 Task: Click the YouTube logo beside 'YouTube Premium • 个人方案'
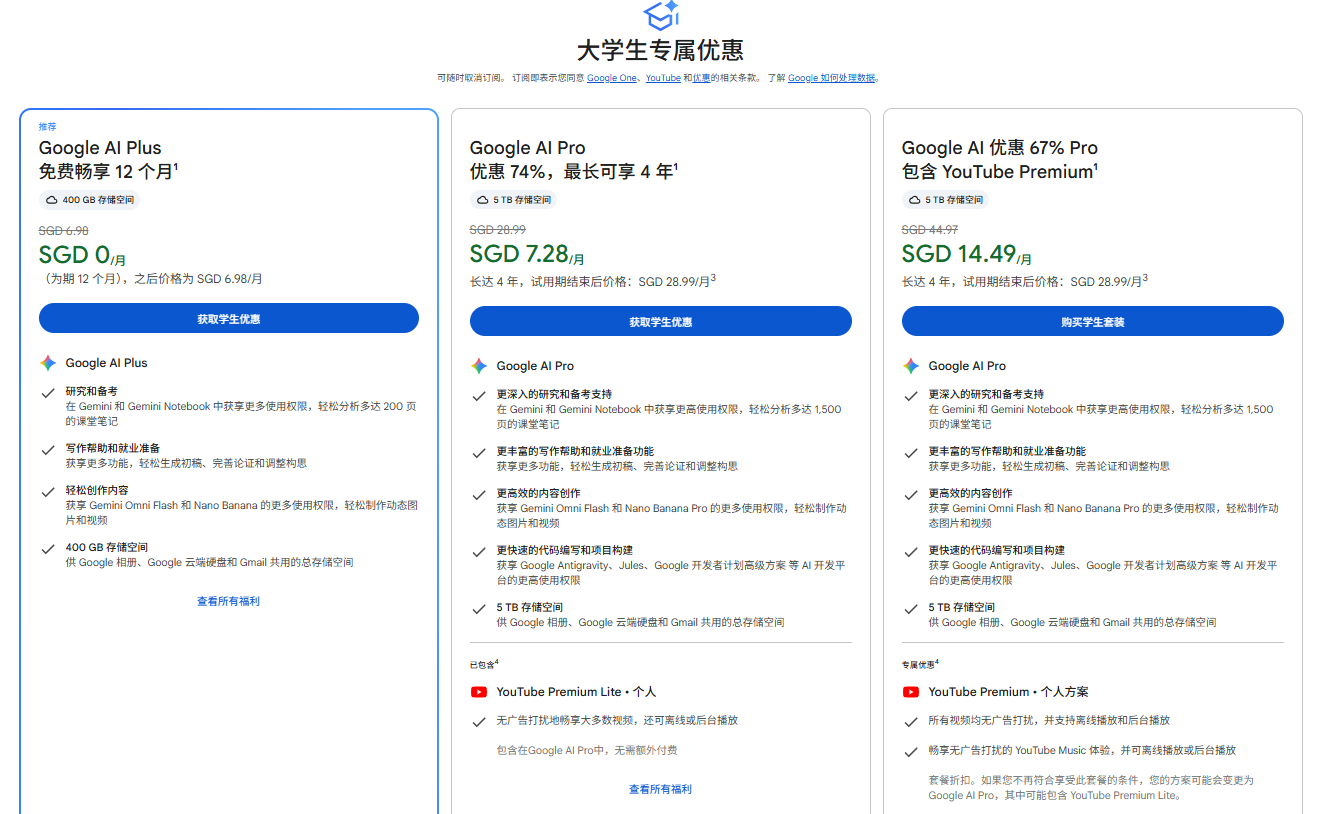pyautogui.click(x=911, y=692)
